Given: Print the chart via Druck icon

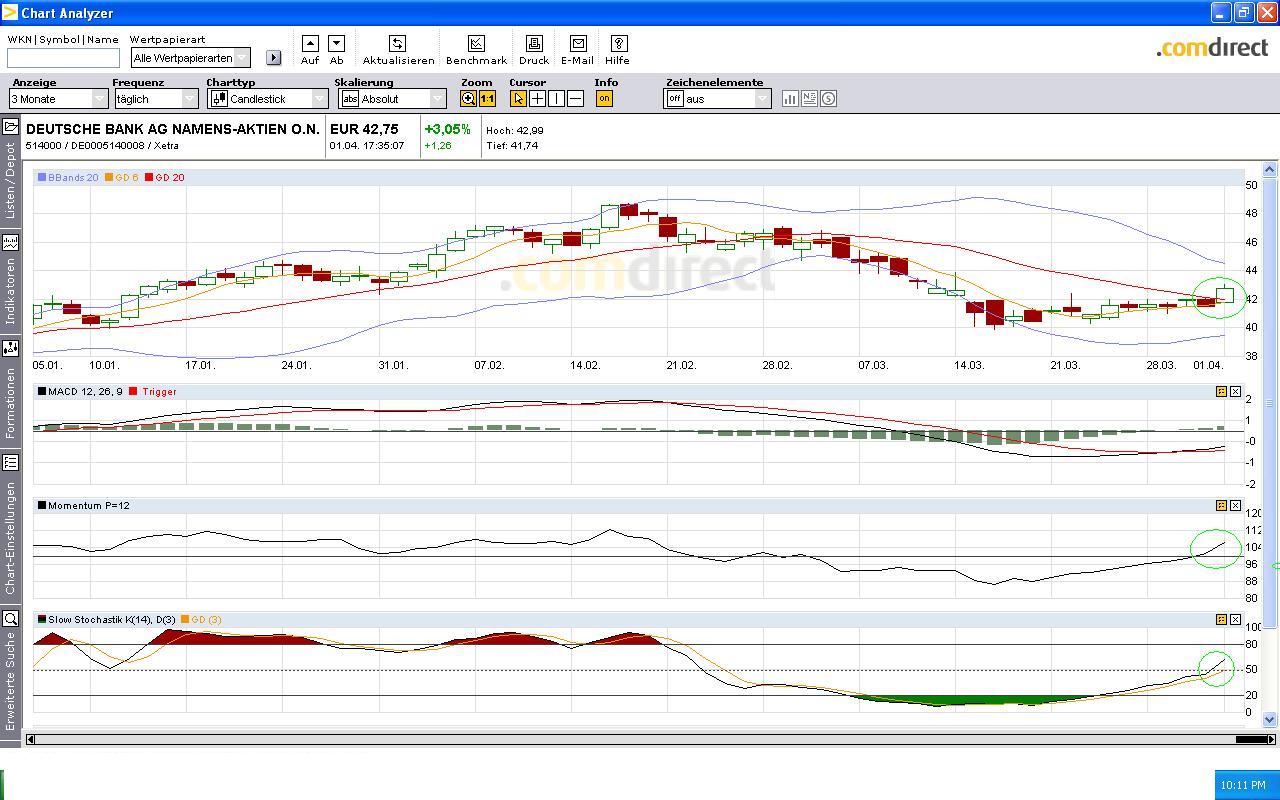Looking at the screenshot, I should point(534,43).
